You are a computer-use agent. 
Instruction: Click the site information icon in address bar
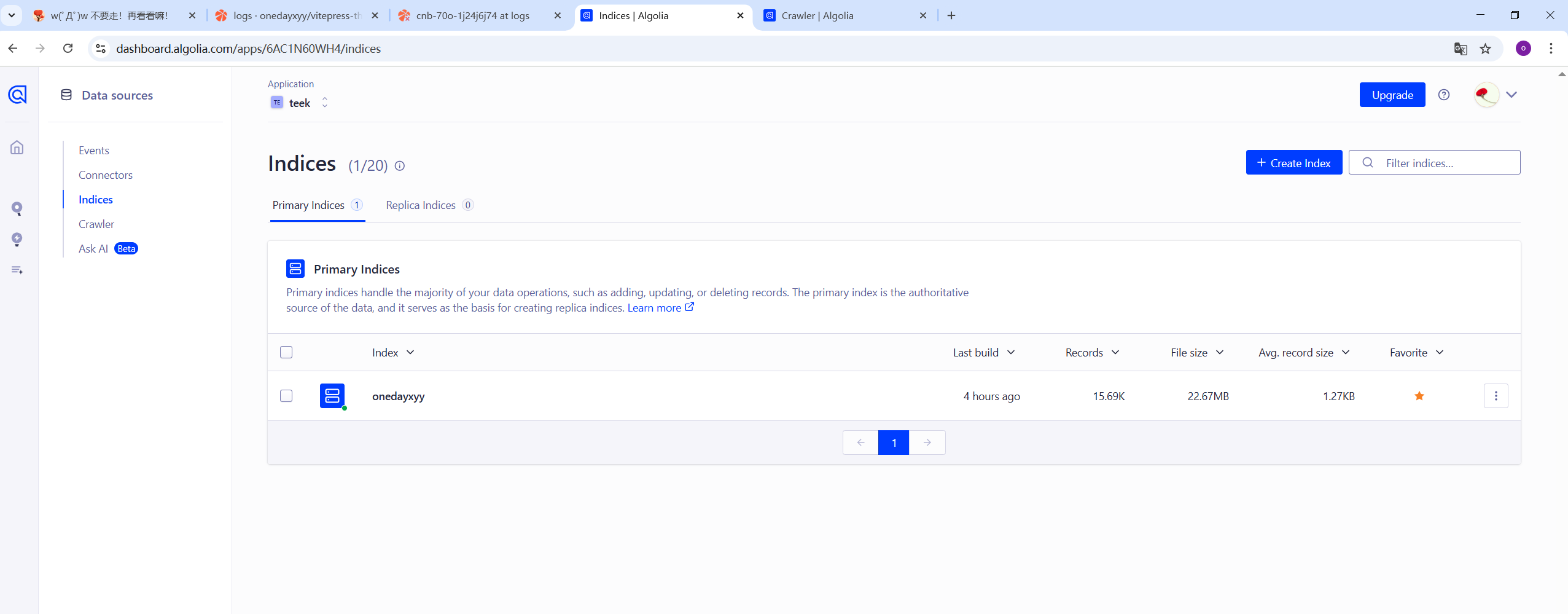coord(101,49)
